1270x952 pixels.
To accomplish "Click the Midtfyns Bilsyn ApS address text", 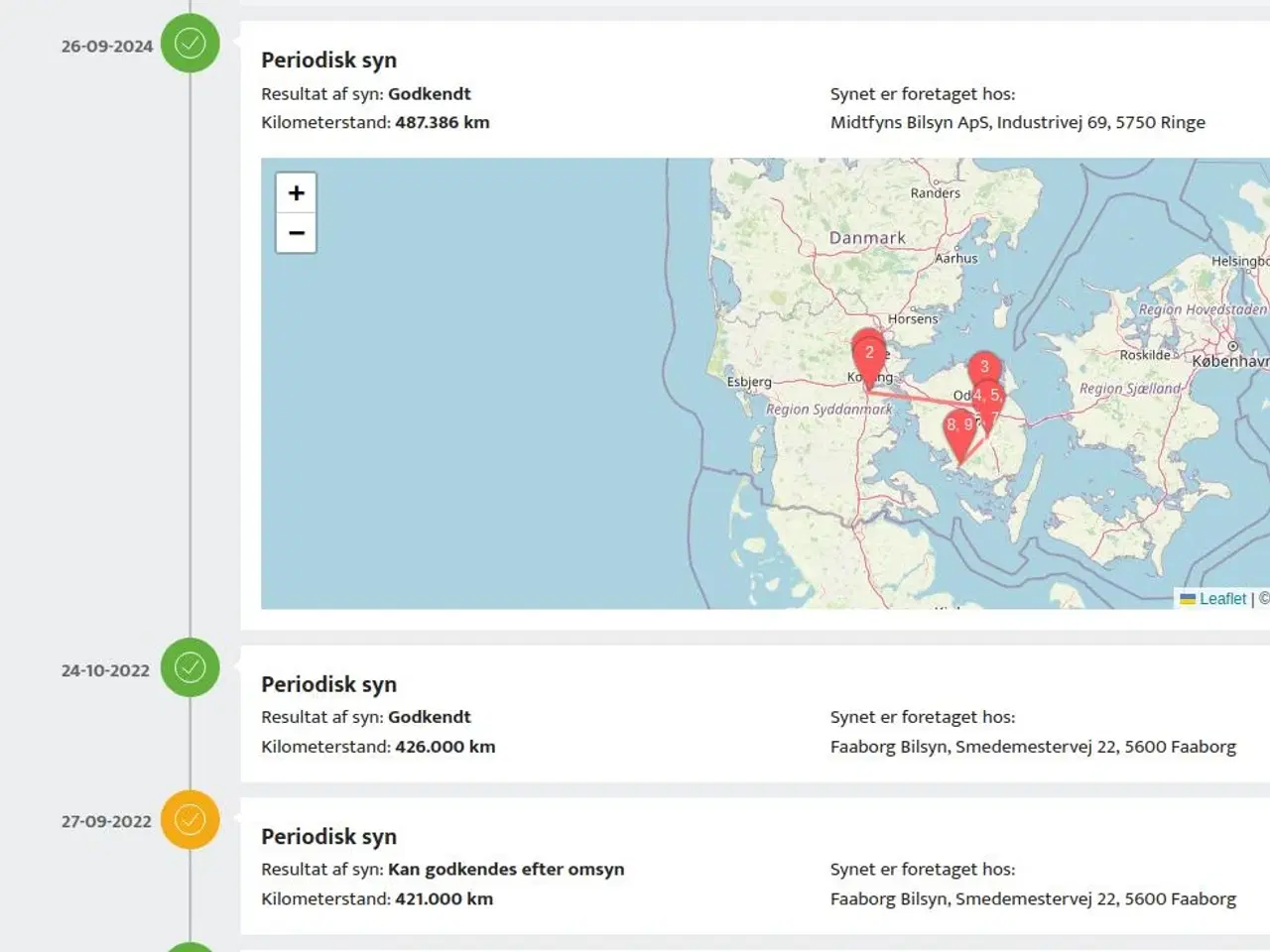I will [x=1018, y=122].
